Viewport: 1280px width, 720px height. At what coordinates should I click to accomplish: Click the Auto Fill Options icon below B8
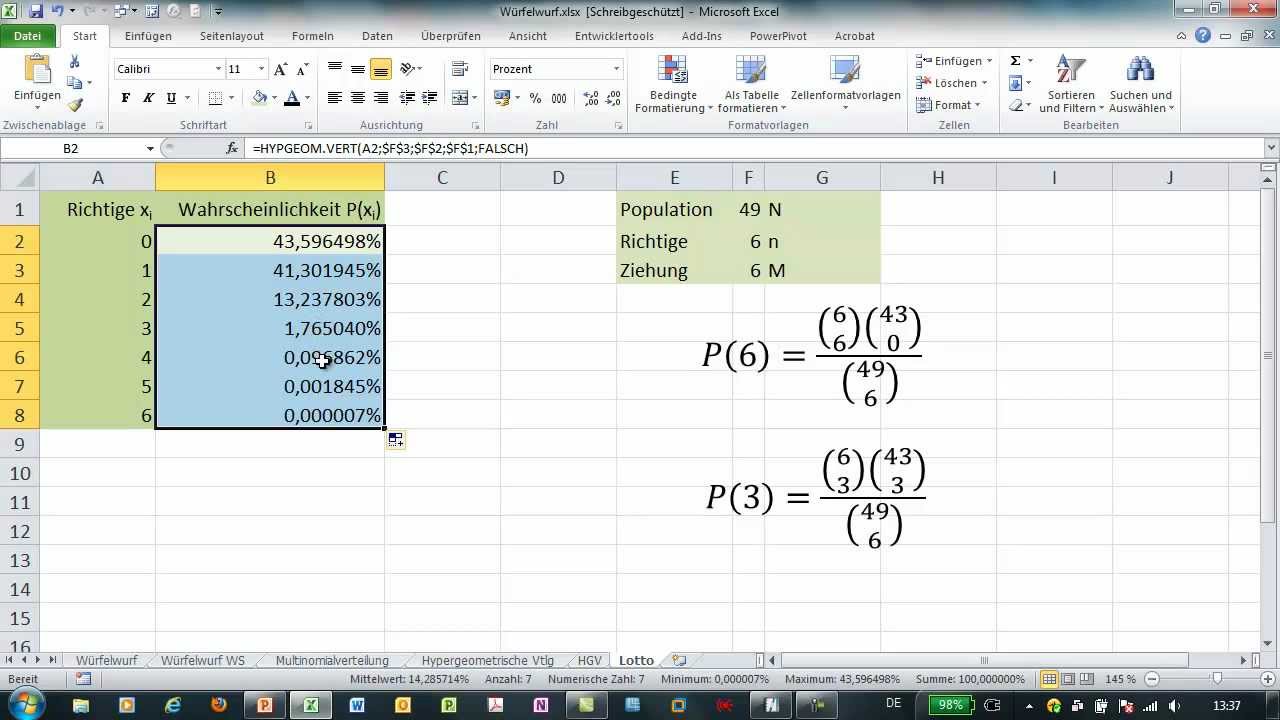click(x=396, y=440)
